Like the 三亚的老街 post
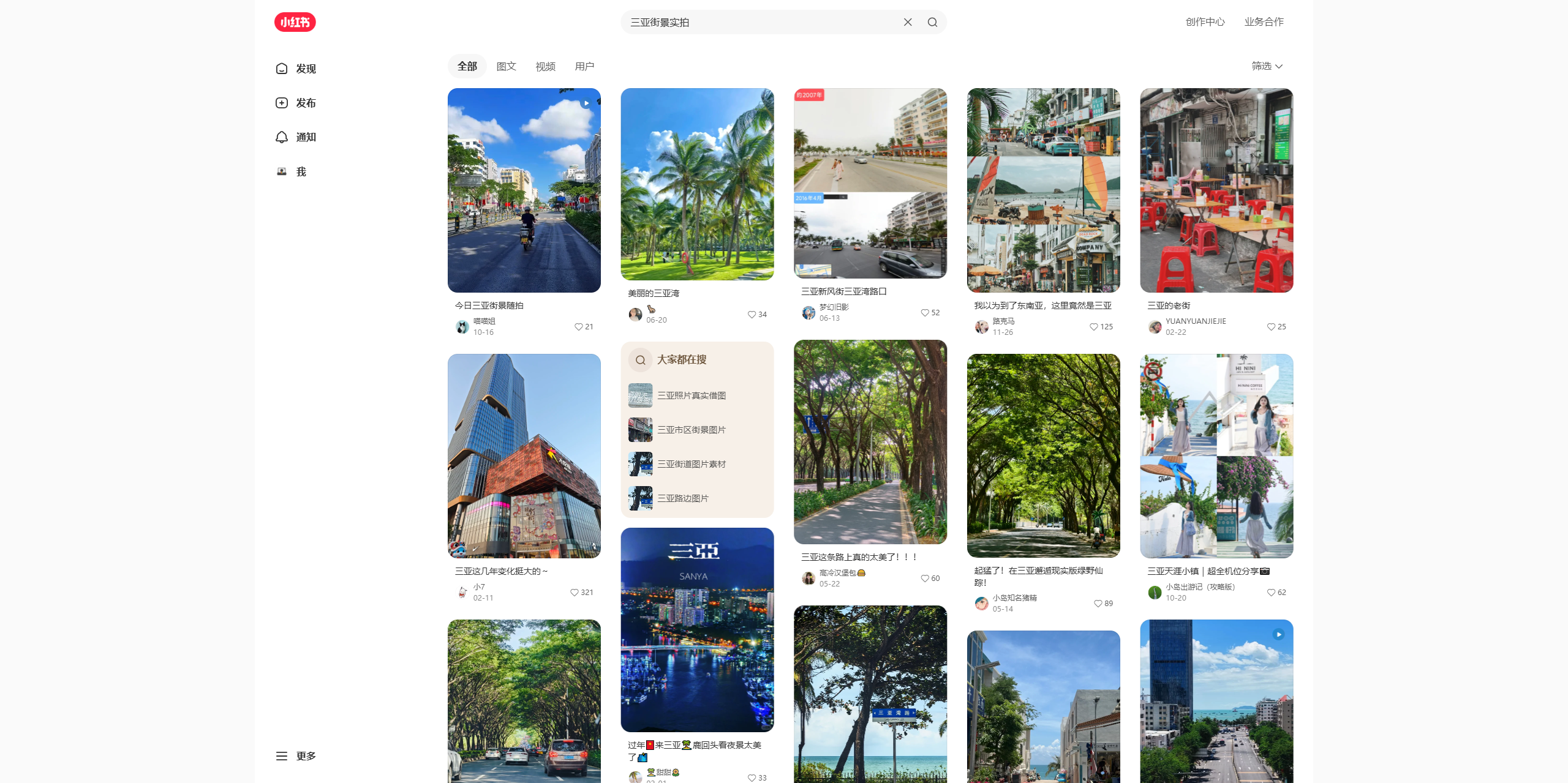1568x783 pixels. pyautogui.click(x=1272, y=326)
